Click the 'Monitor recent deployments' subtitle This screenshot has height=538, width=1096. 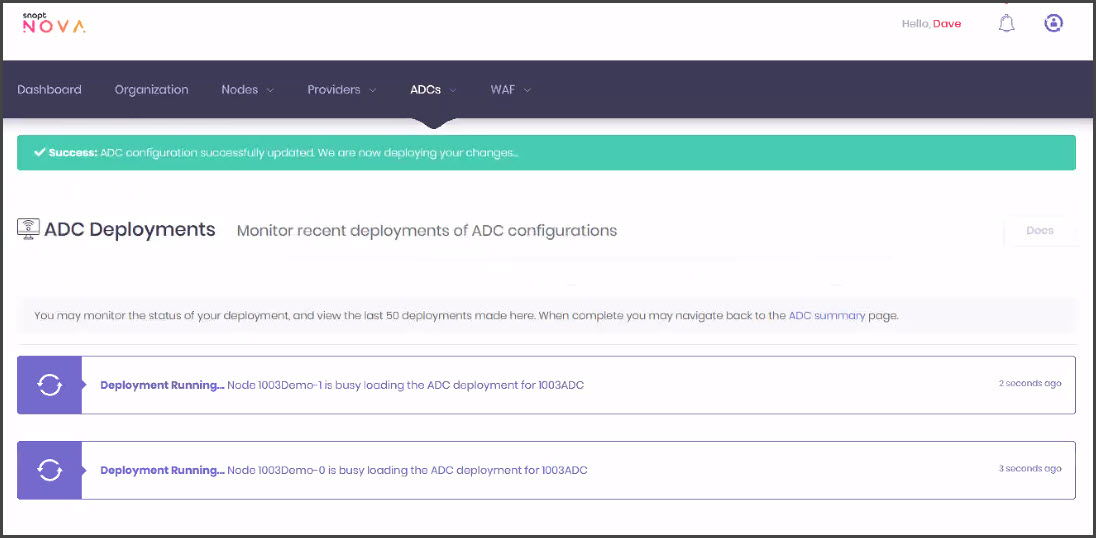click(x=427, y=231)
